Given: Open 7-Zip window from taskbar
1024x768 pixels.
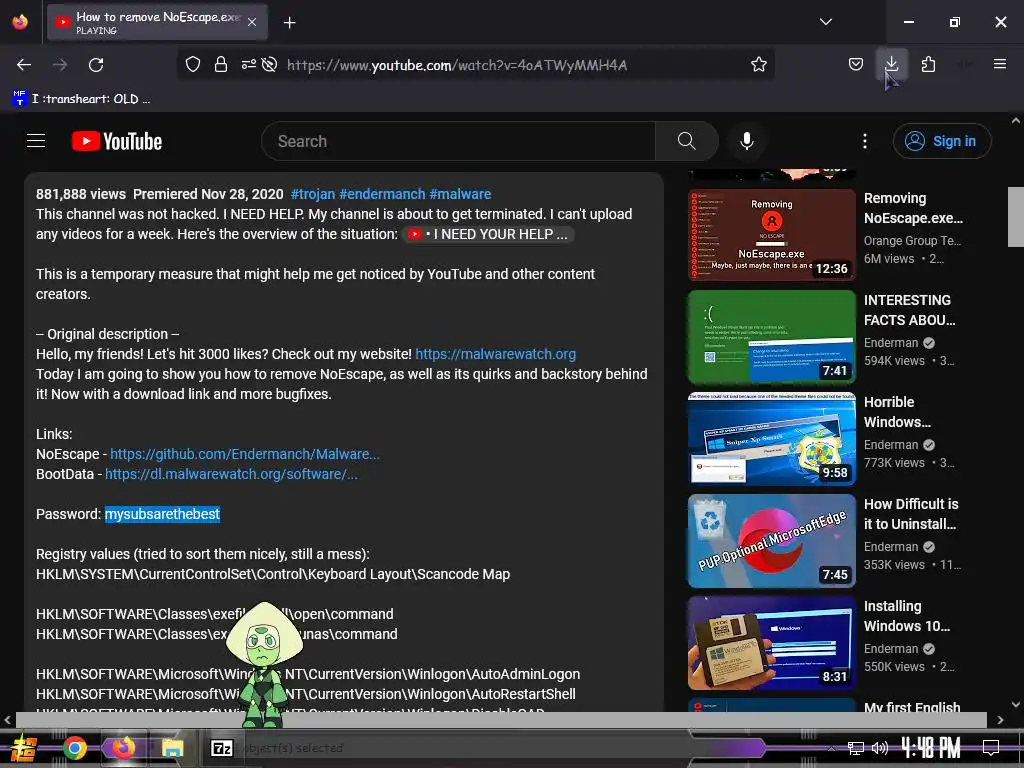Looking at the screenshot, I should pyautogui.click(x=222, y=748).
